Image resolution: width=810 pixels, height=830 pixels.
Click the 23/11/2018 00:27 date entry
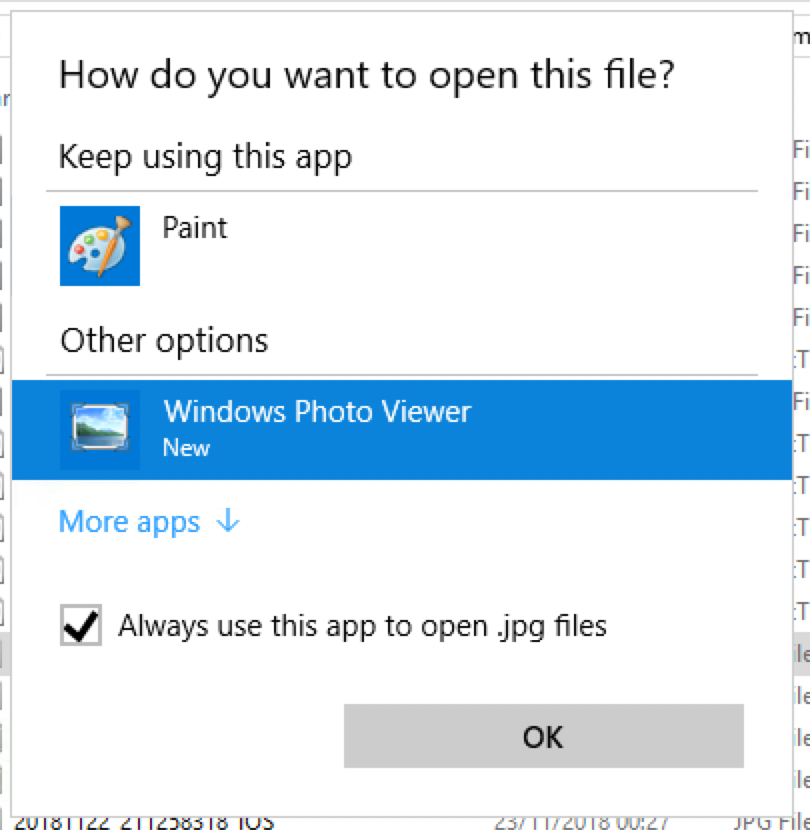point(580,823)
